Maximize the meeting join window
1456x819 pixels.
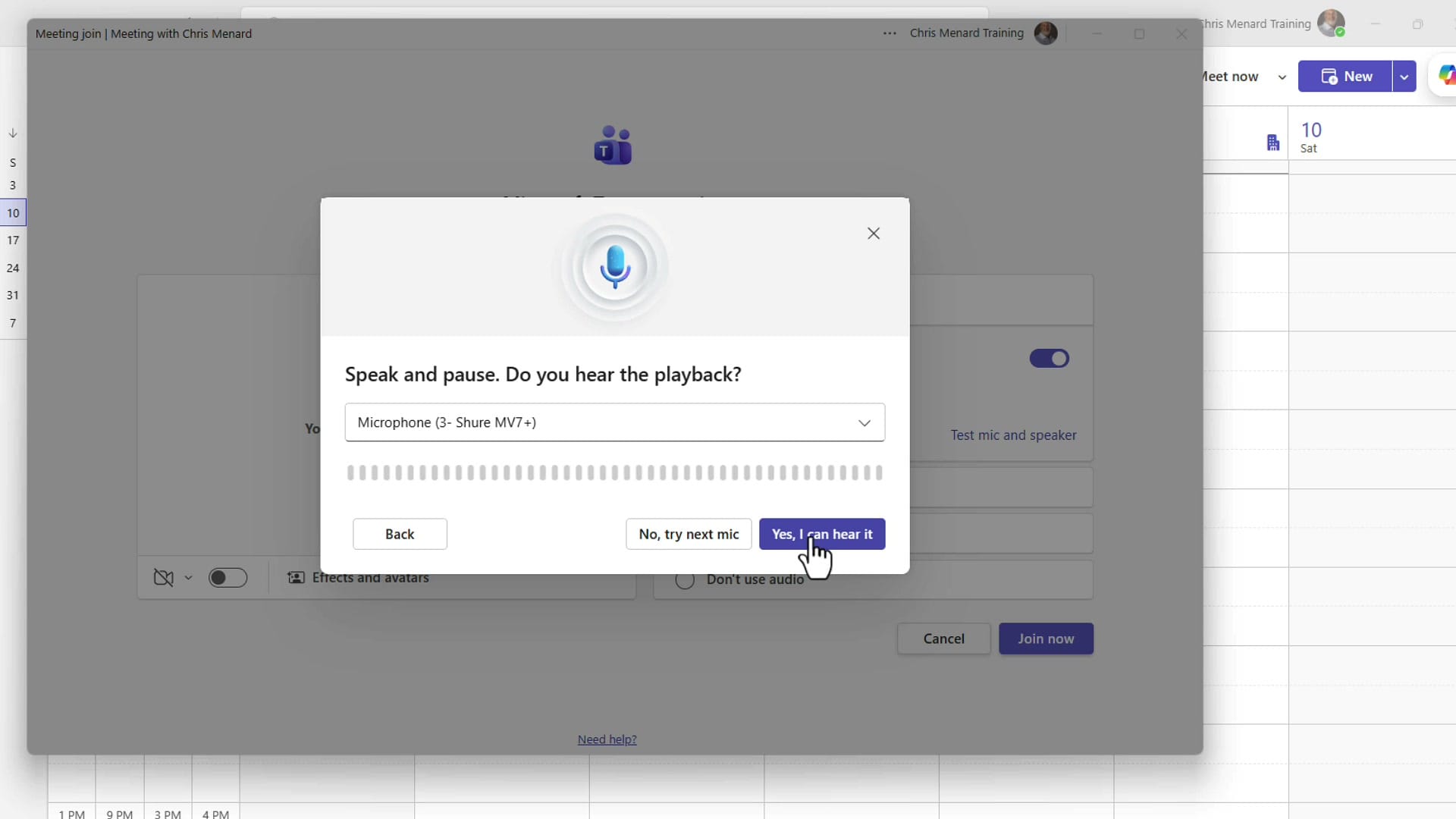coord(1139,33)
